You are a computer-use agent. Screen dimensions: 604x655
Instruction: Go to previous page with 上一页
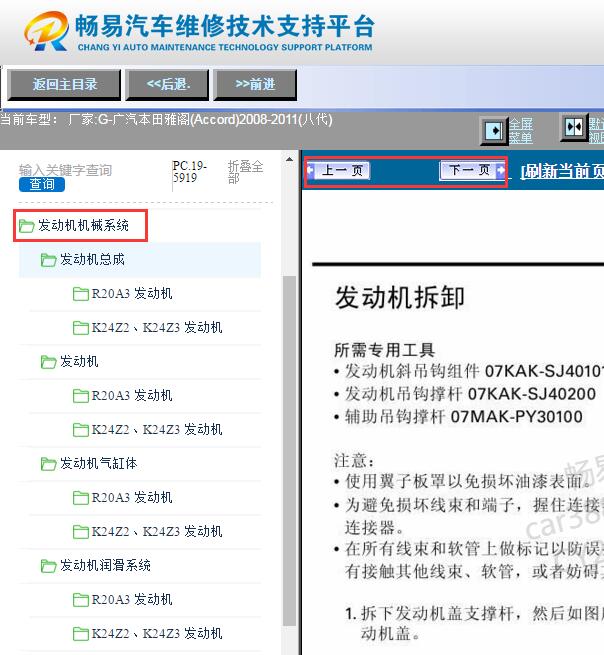(x=338, y=170)
